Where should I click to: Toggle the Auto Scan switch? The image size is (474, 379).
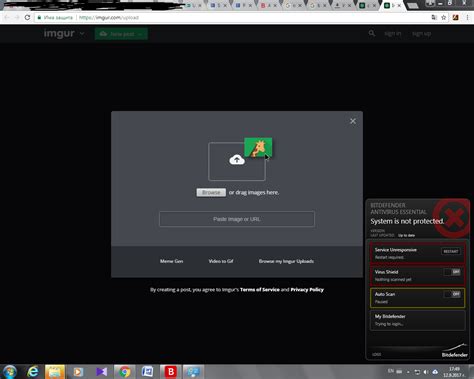[x=452, y=294]
